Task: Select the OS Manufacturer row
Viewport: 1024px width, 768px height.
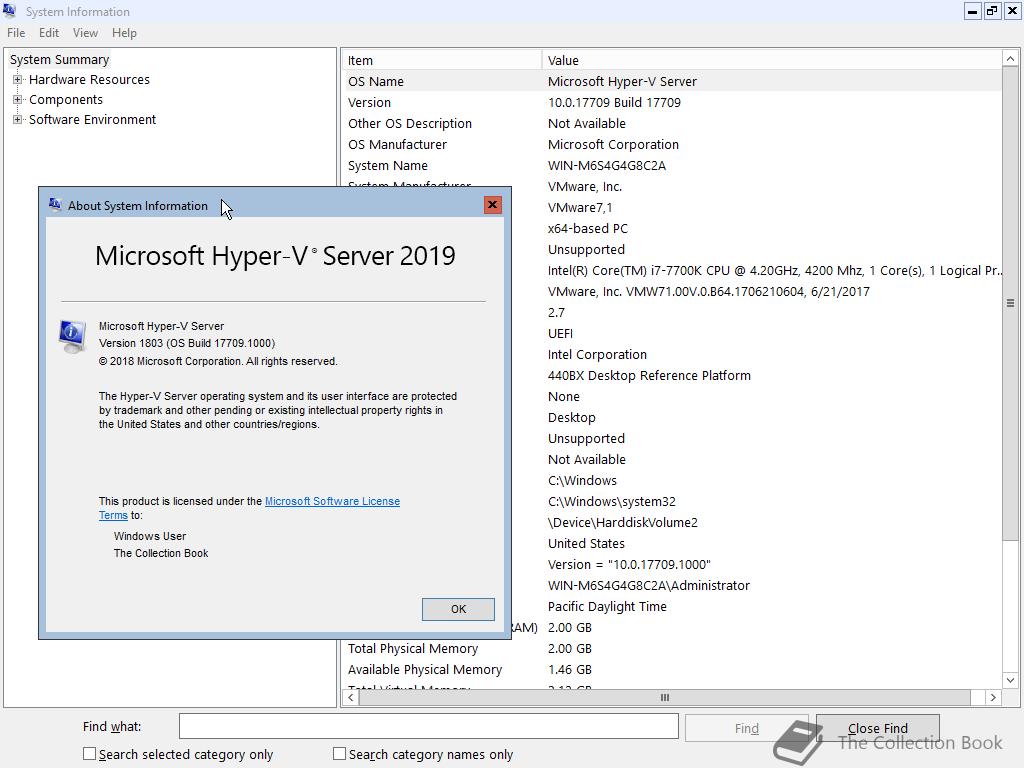Action: 672,144
